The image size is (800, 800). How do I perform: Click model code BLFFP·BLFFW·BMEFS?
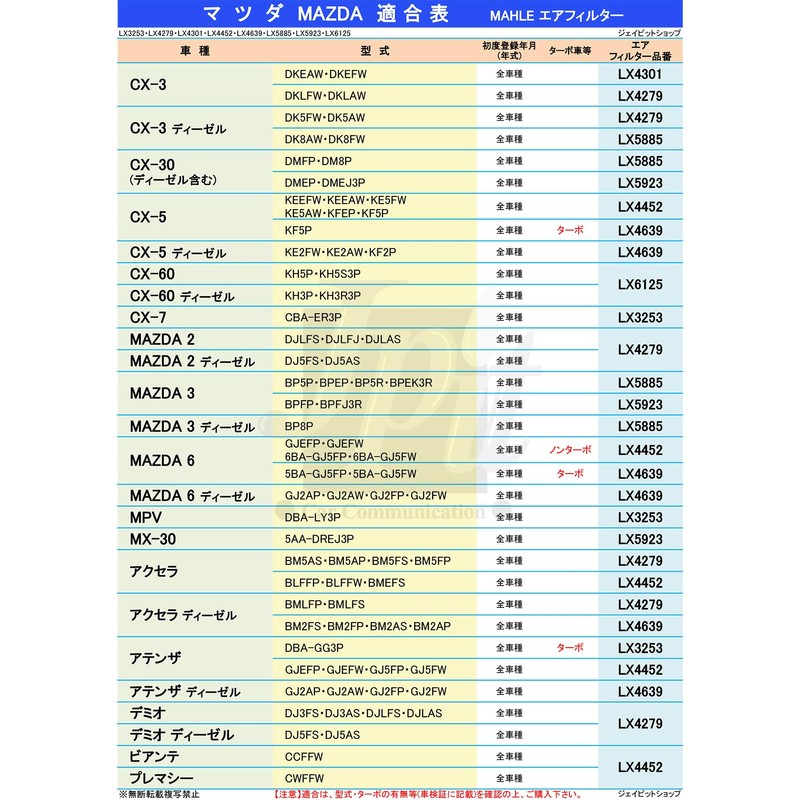(x=345, y=583)
